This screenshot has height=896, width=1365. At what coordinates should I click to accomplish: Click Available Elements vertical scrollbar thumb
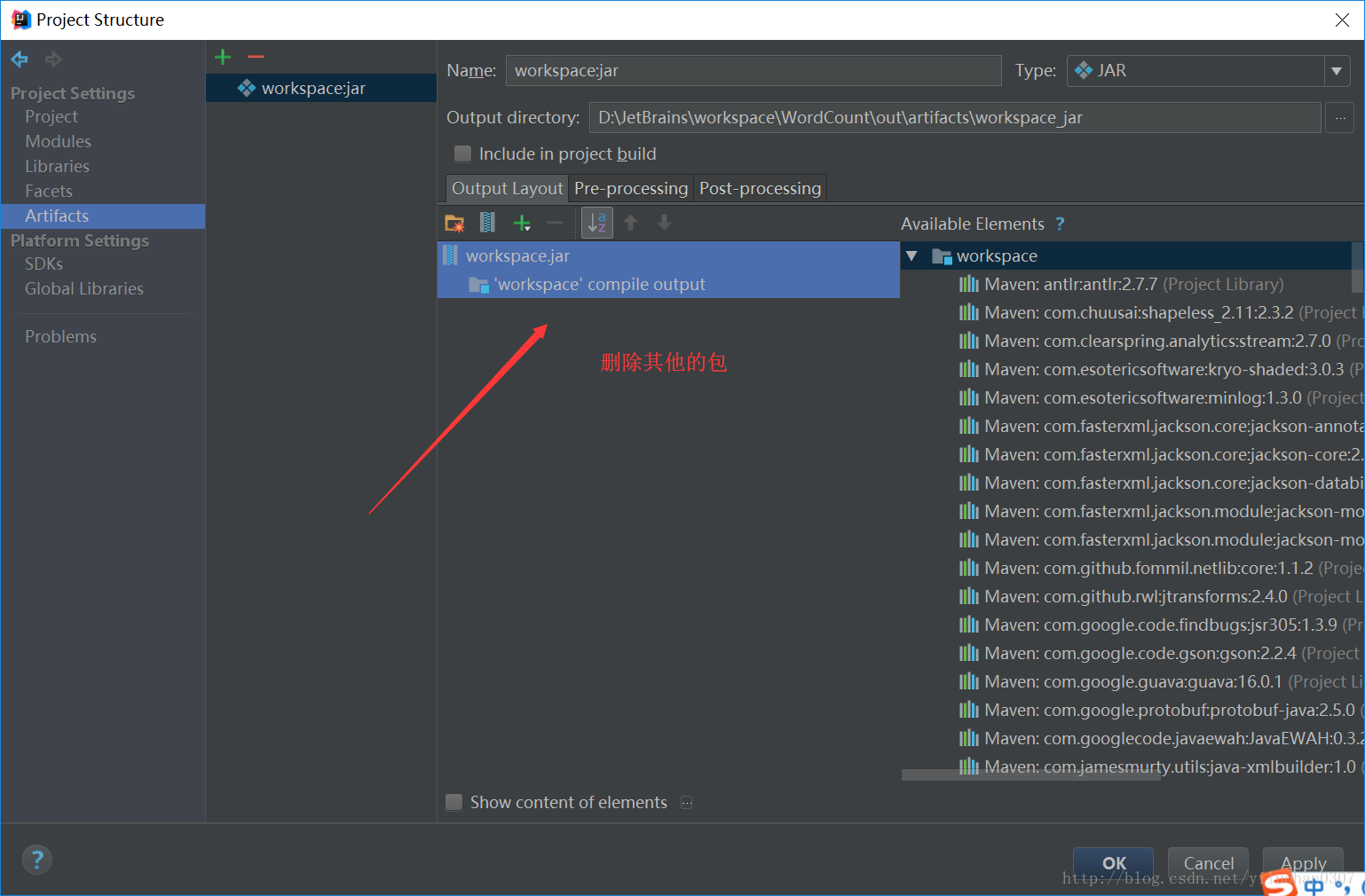(x=1357, y=266)
